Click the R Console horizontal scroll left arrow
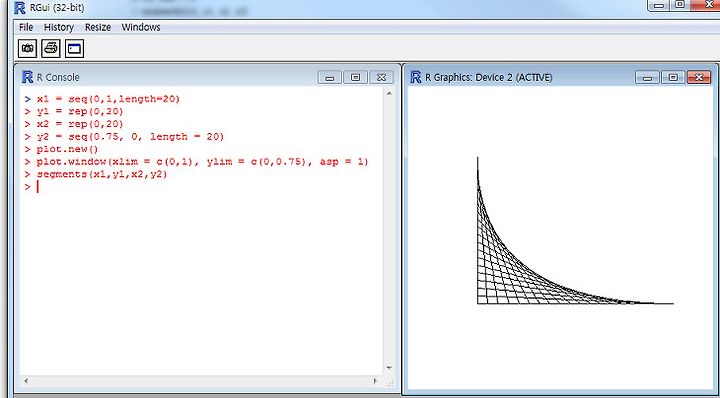Viewport: 720px width, 398px height. coord(26,381)
